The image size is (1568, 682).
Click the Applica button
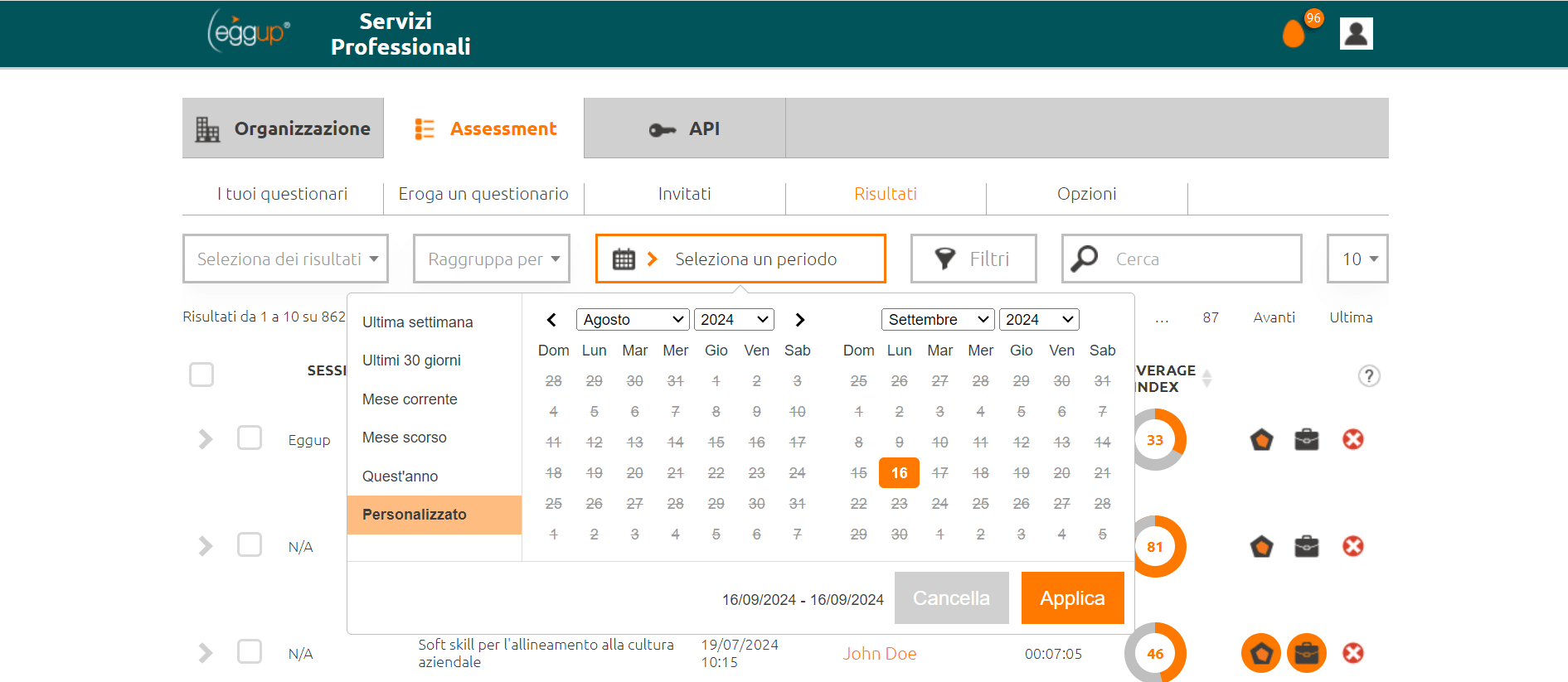point(1072,597)
